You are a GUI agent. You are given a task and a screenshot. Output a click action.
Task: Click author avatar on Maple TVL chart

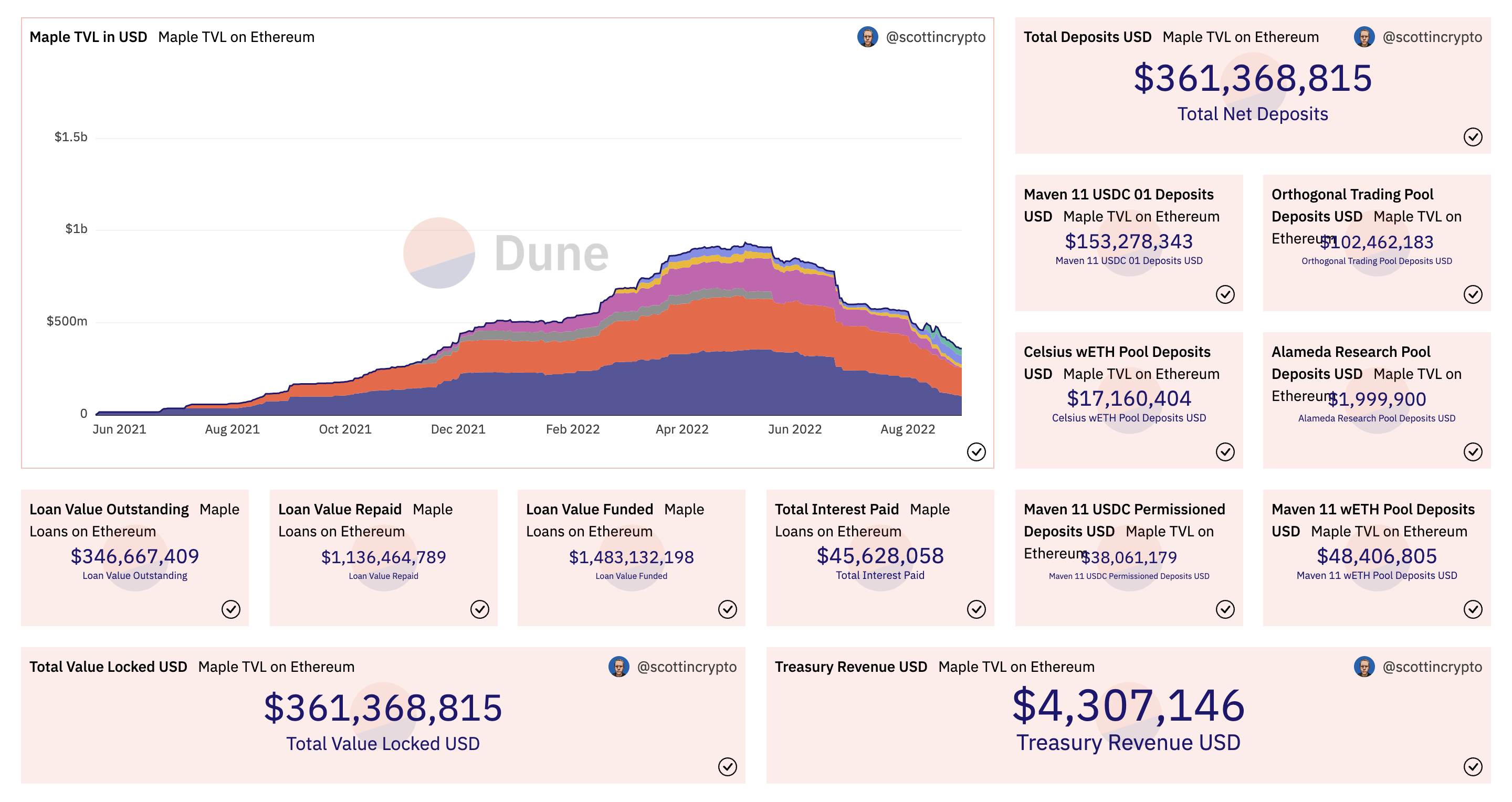coord(867,37)
